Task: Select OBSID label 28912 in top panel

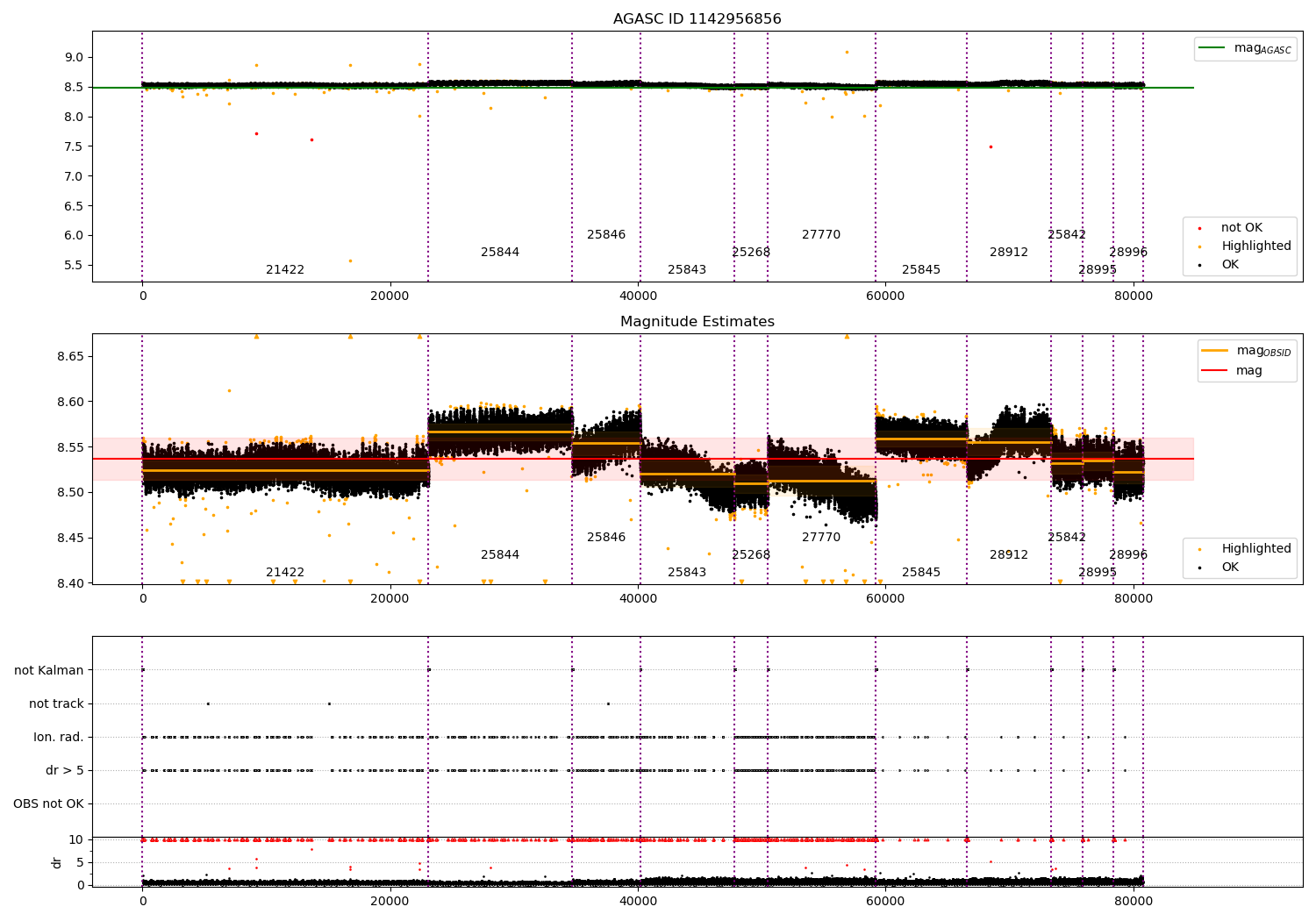Action: (1009, 253)
